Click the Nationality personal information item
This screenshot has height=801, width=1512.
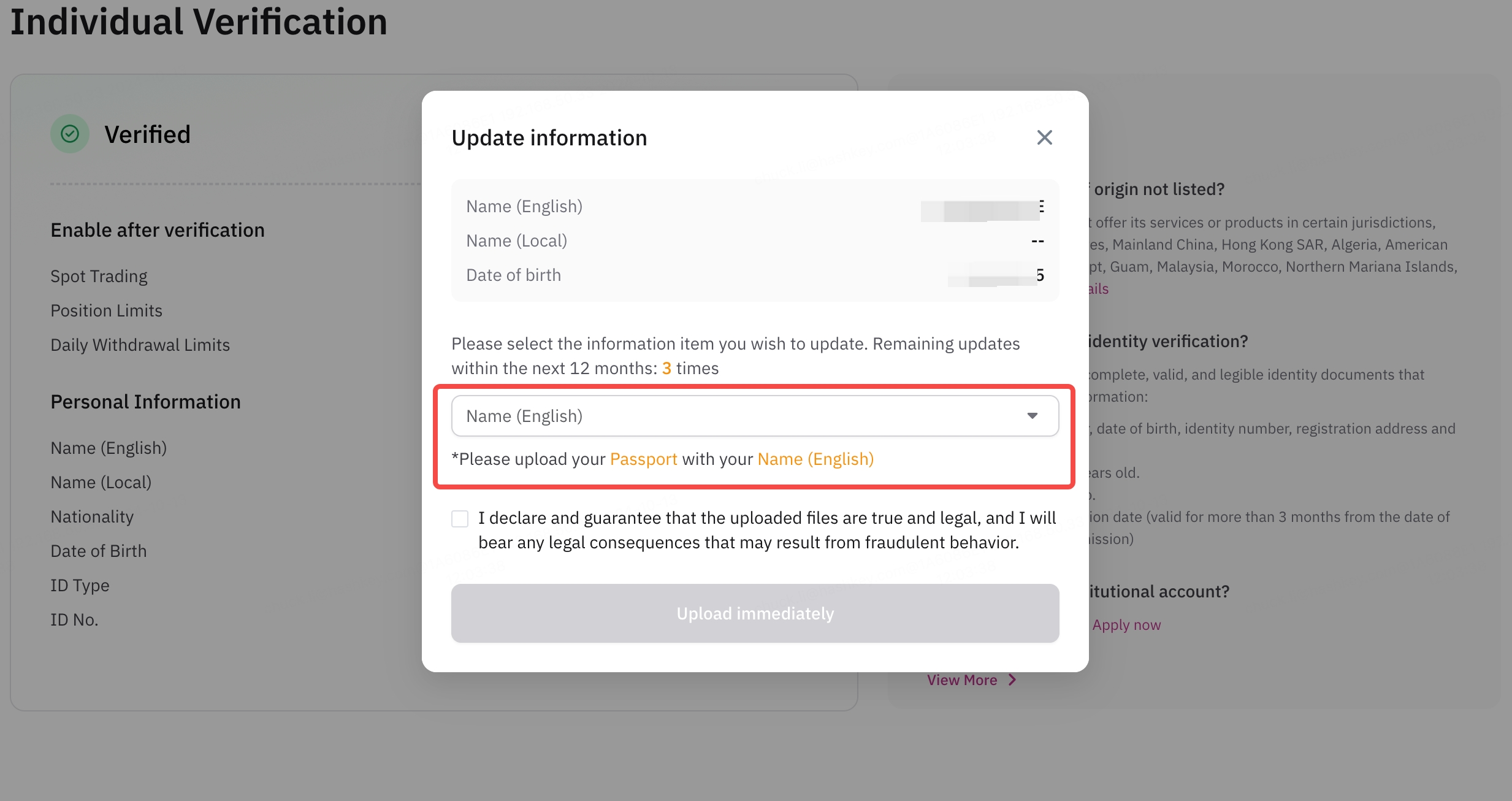(92, 516)
